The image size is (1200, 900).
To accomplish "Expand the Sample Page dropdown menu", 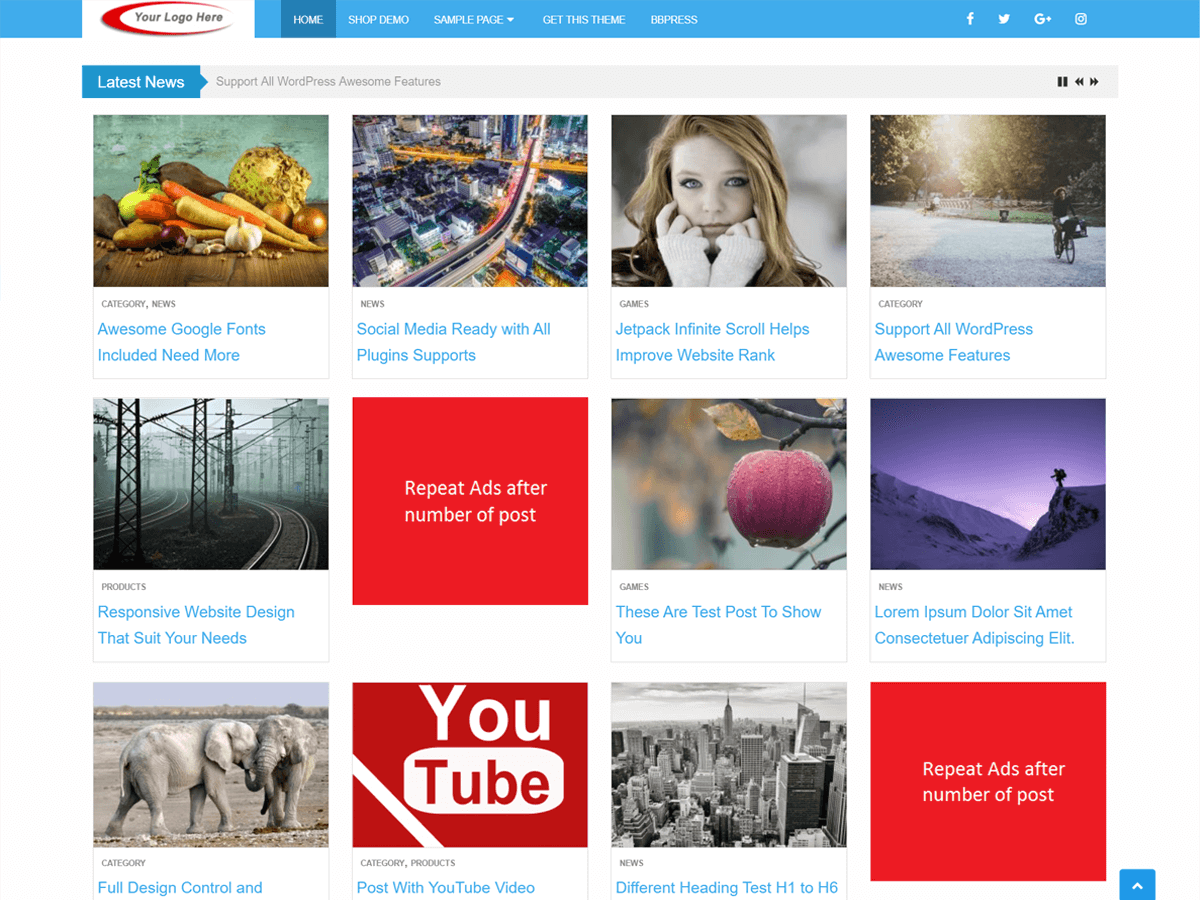I will tap(474, 20).
